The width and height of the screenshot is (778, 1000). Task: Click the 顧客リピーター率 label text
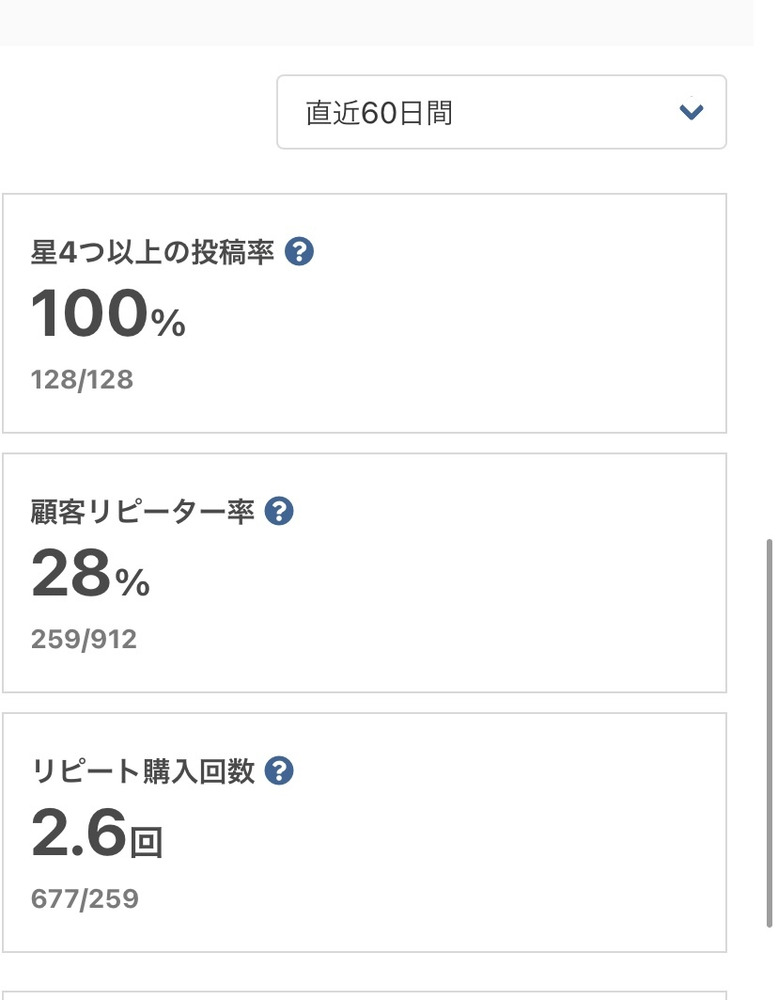pos(142,513)
